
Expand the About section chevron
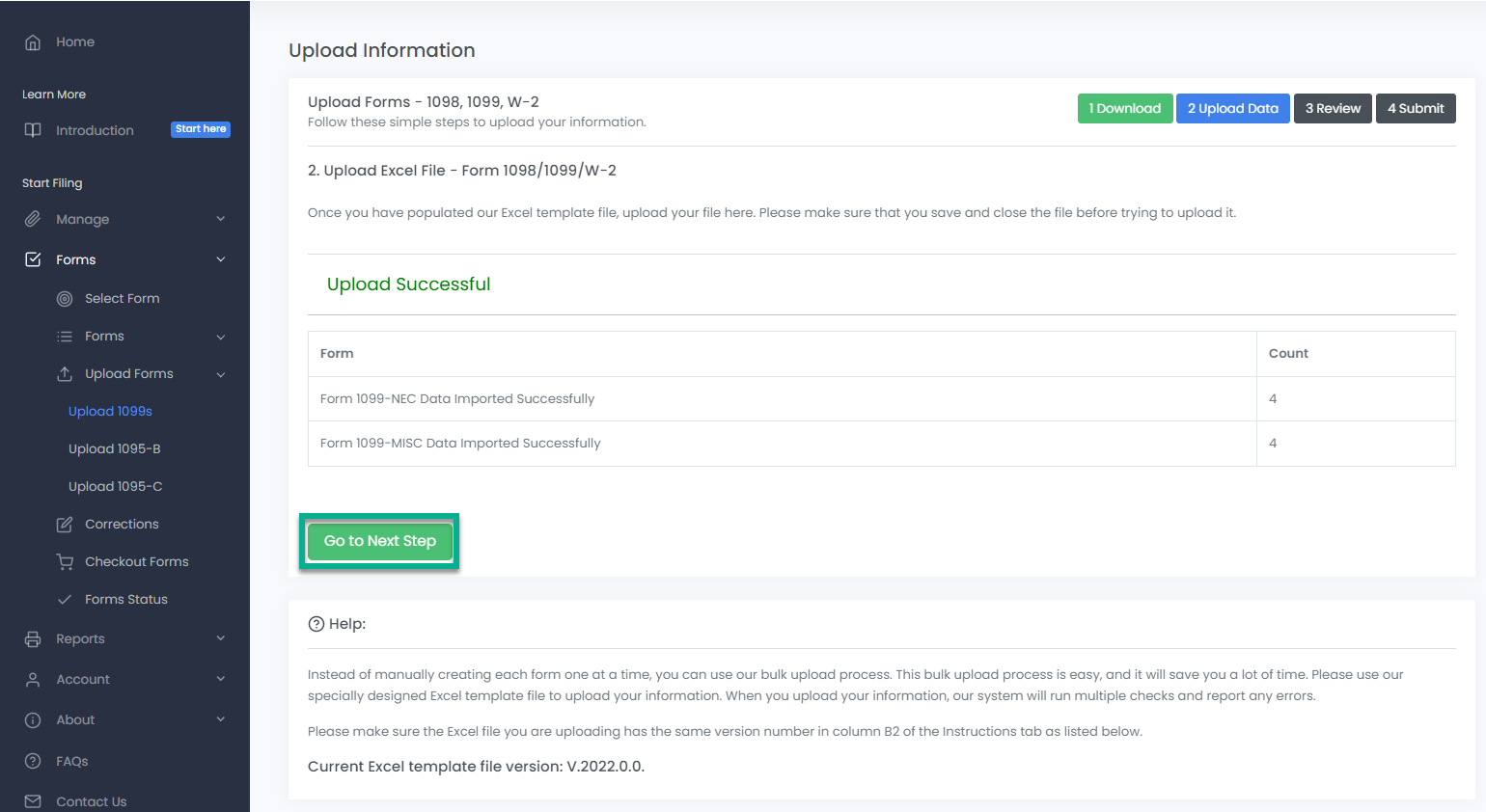(221, 719)
